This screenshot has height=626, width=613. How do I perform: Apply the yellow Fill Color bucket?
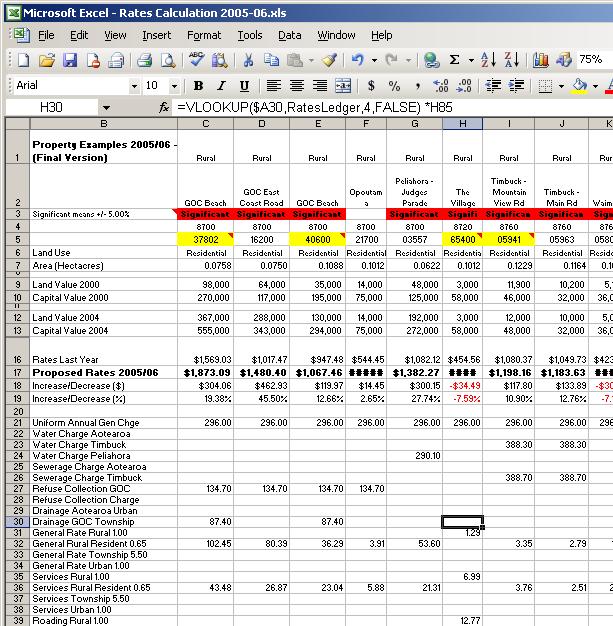pyautogui.click(x=579, y=85)
